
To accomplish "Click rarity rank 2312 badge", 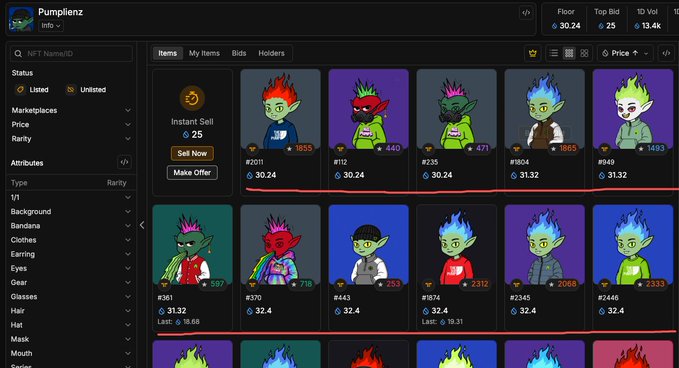I will [475, 284].
